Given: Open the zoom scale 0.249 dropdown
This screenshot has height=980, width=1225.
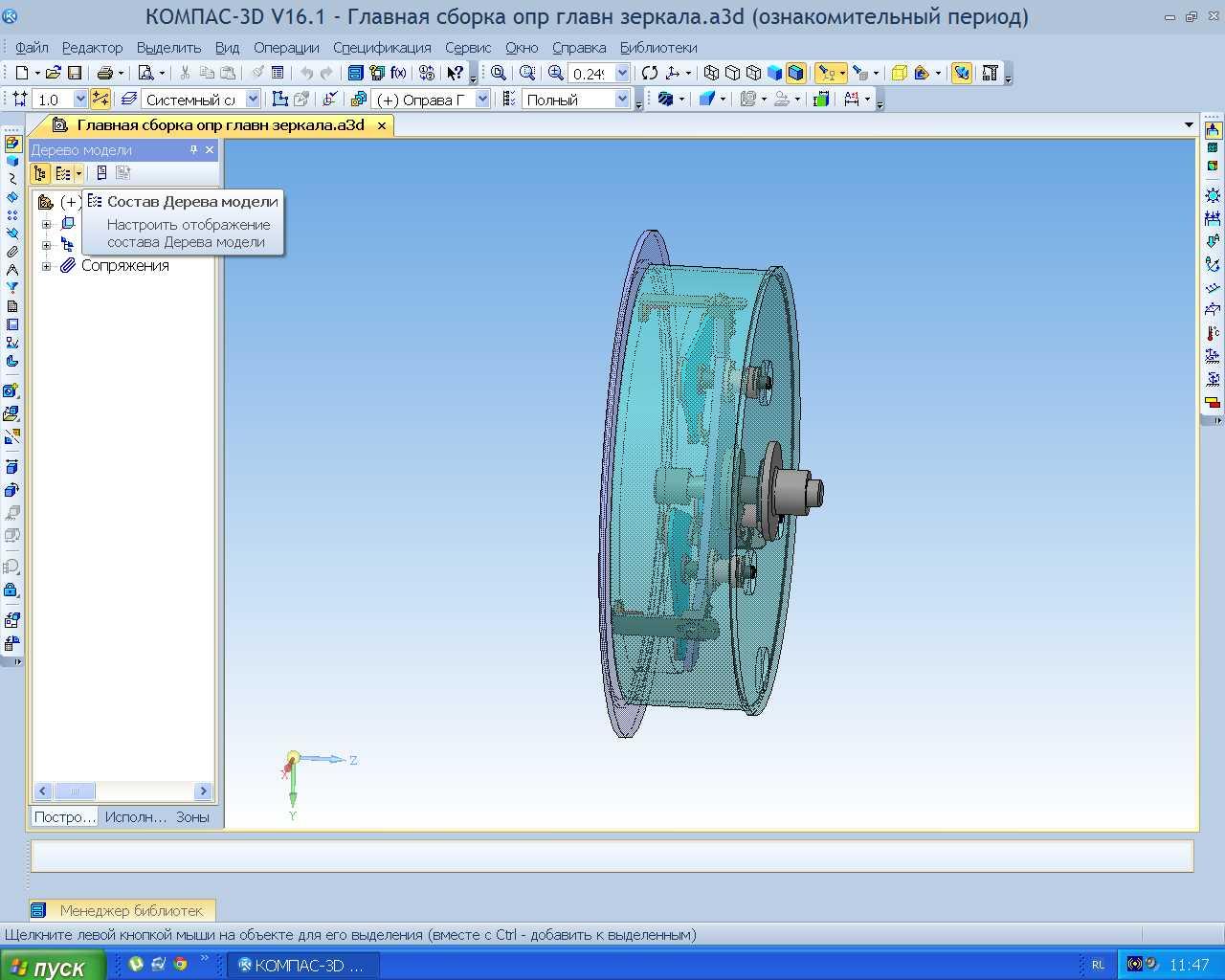Looking at the screenshot, I should 623,73.
